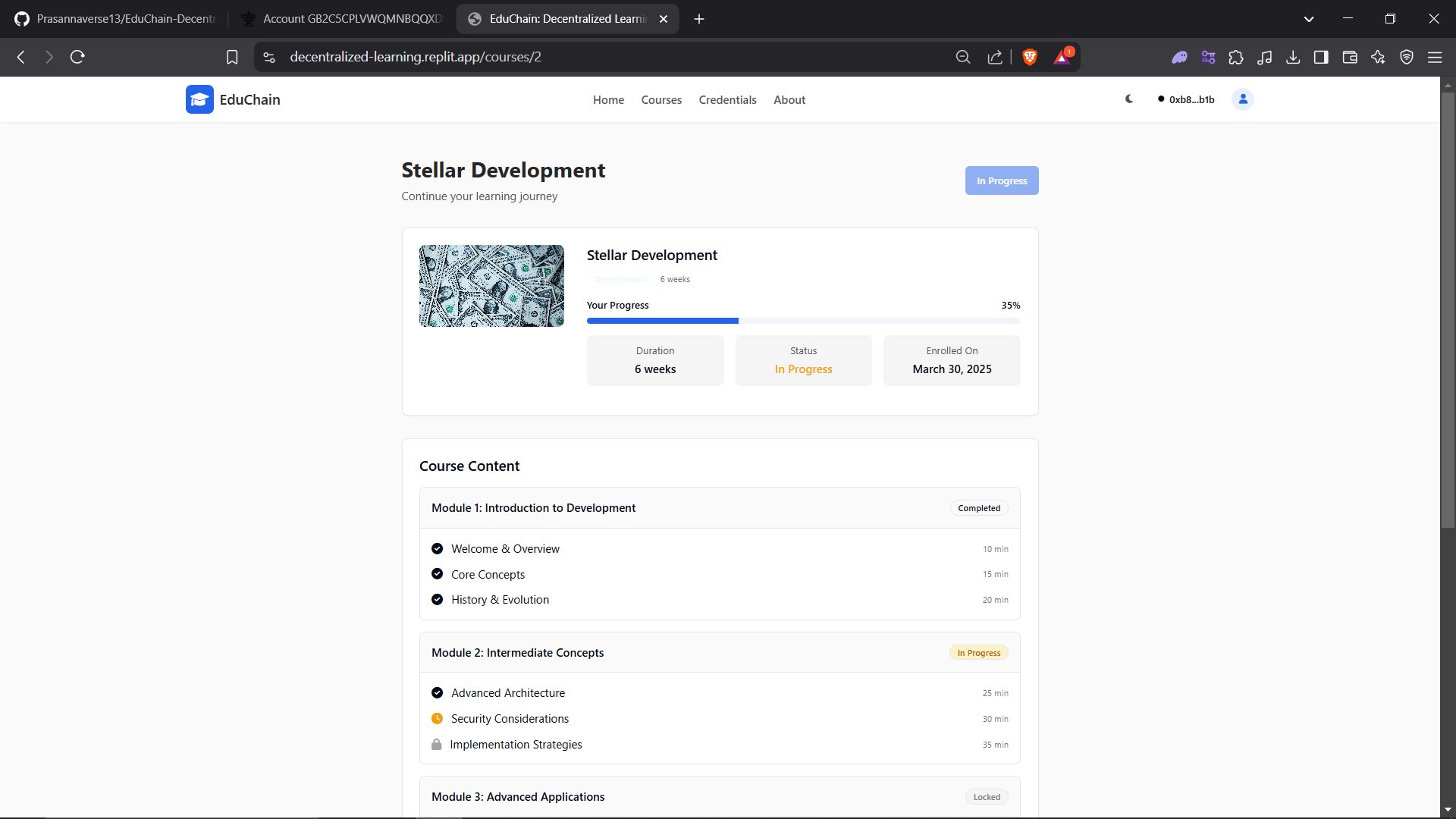Screen dimensions: 1456x819
Task: Toggle dark mode with the moon icon
Action: tap(1128, 99)
